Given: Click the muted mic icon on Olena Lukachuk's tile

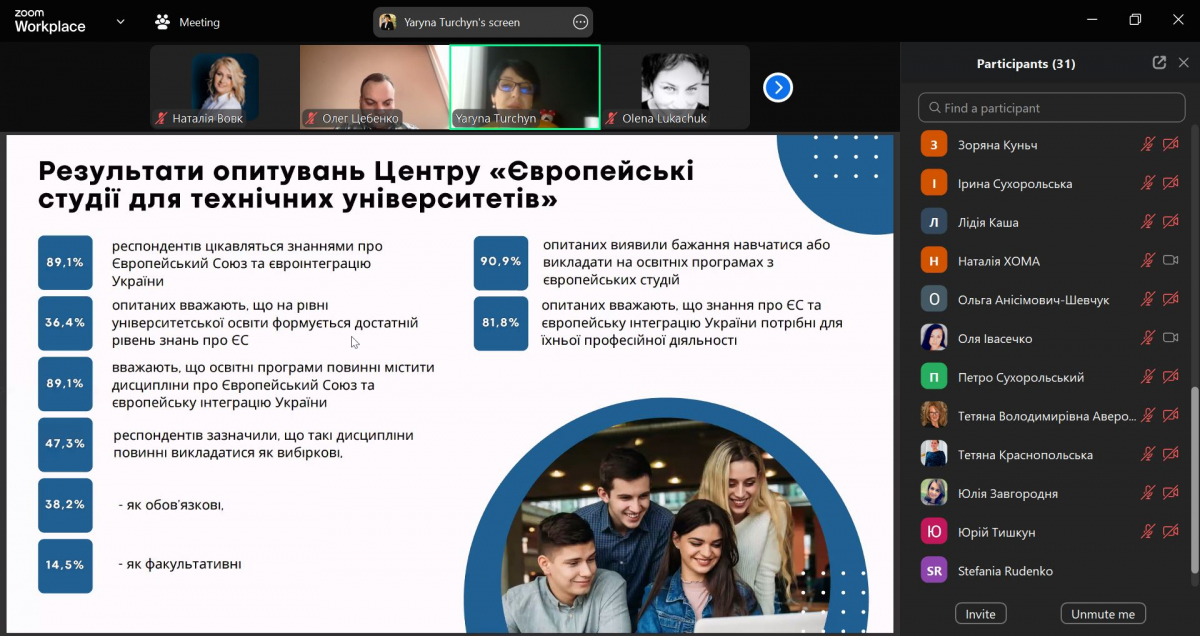Looking at the screenshot, I should point(611,119).
